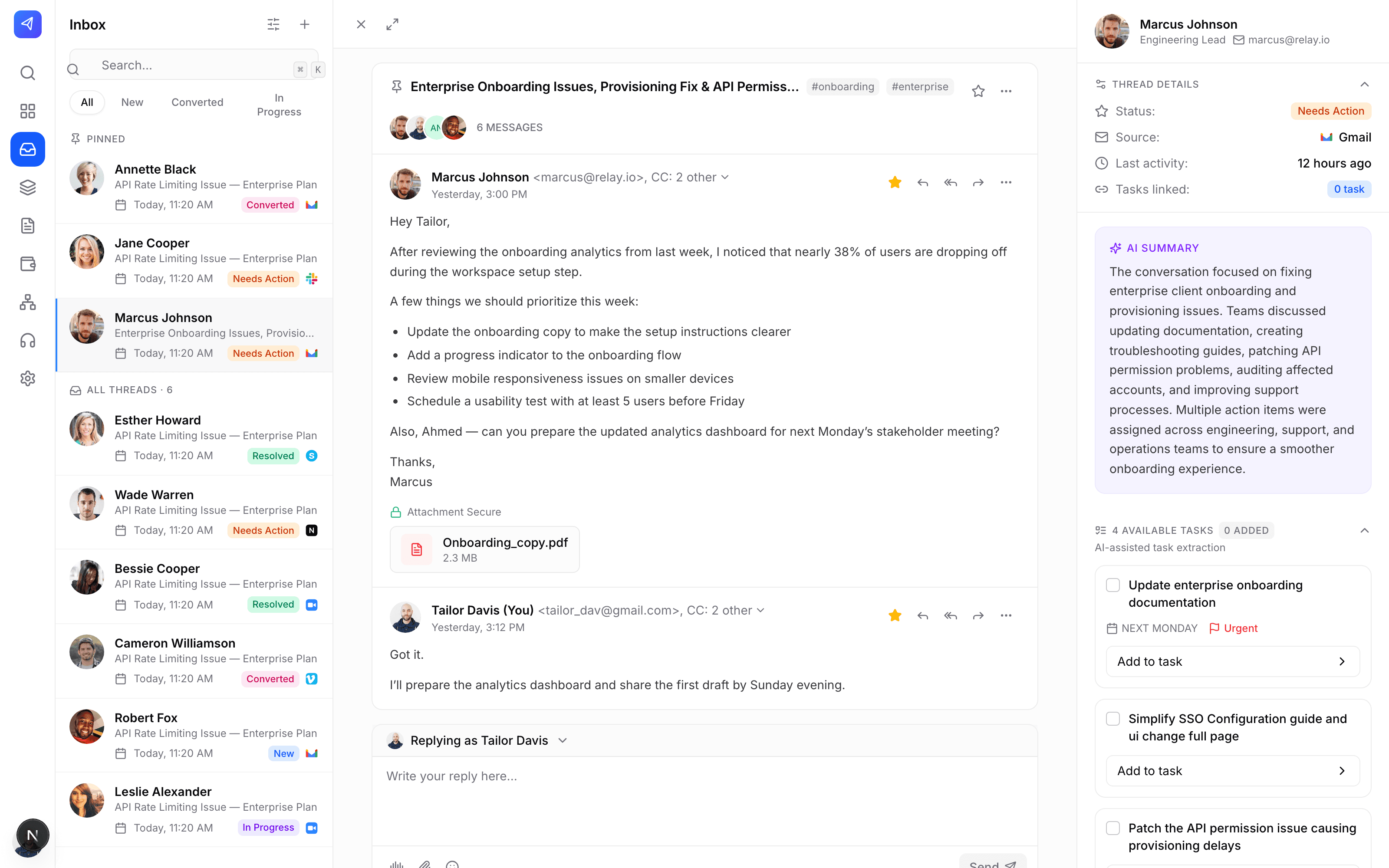Expand the thread to full screen
Viewport: 1389px width, 868px height.
tap(392, 24)
